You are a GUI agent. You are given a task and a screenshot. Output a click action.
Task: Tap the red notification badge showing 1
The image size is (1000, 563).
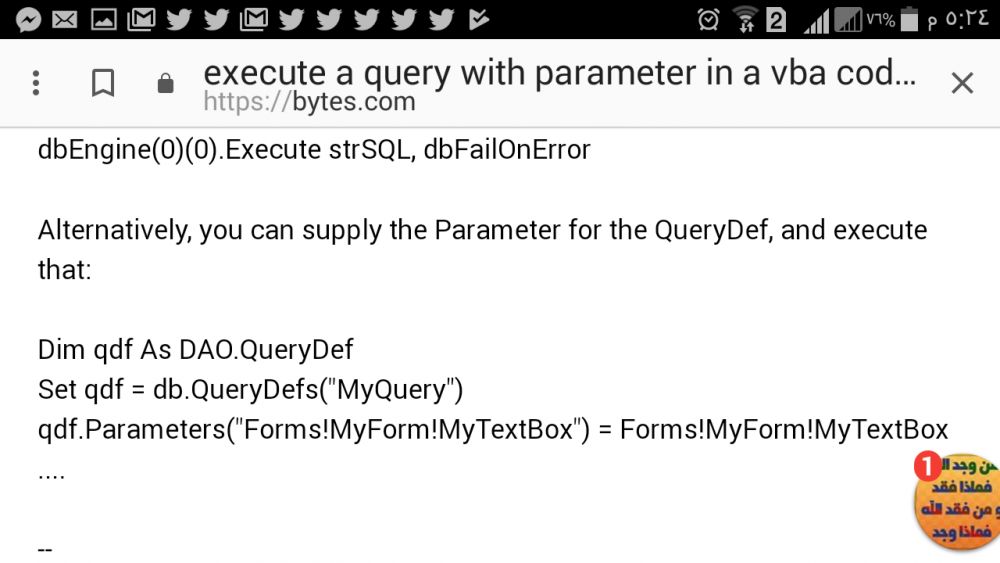[x=927, y=467]
